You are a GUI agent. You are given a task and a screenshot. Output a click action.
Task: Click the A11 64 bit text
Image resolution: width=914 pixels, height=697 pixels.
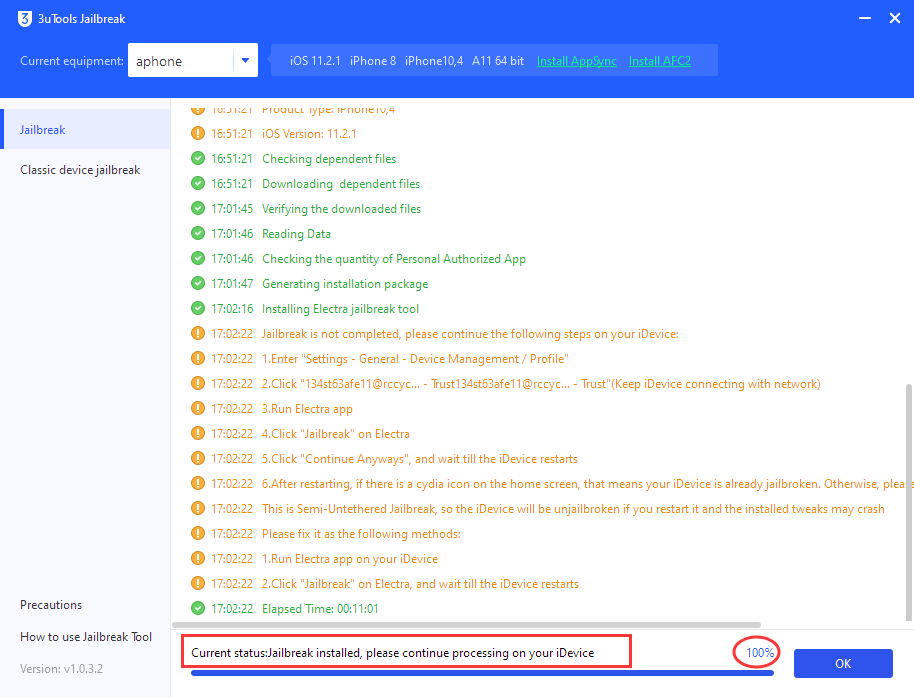click(x=497, y=61)
